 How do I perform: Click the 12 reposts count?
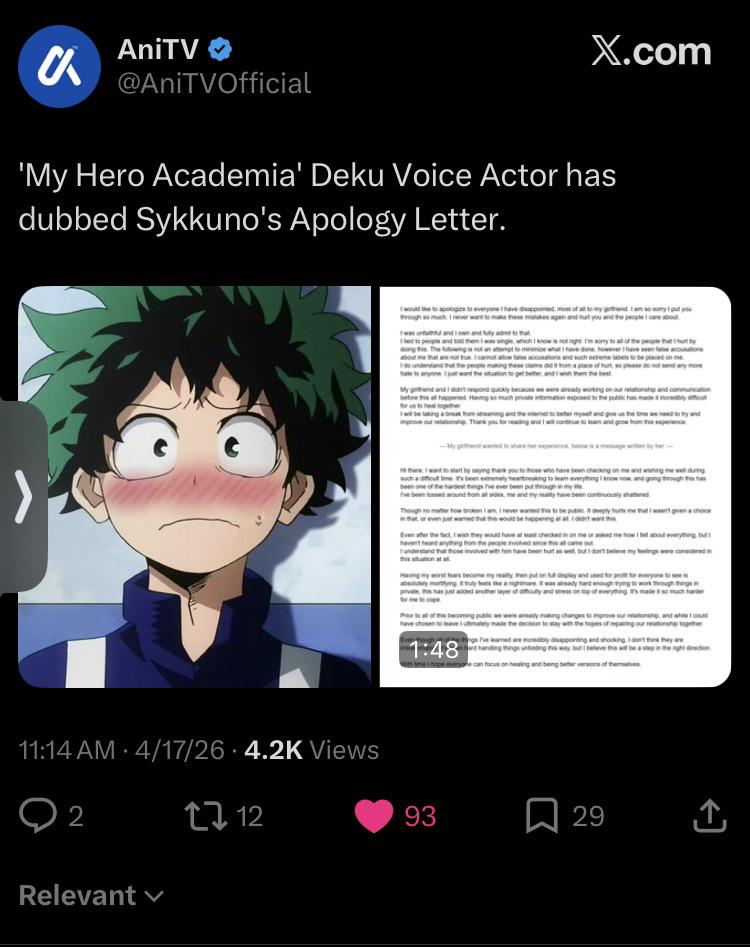click(249, 817)
